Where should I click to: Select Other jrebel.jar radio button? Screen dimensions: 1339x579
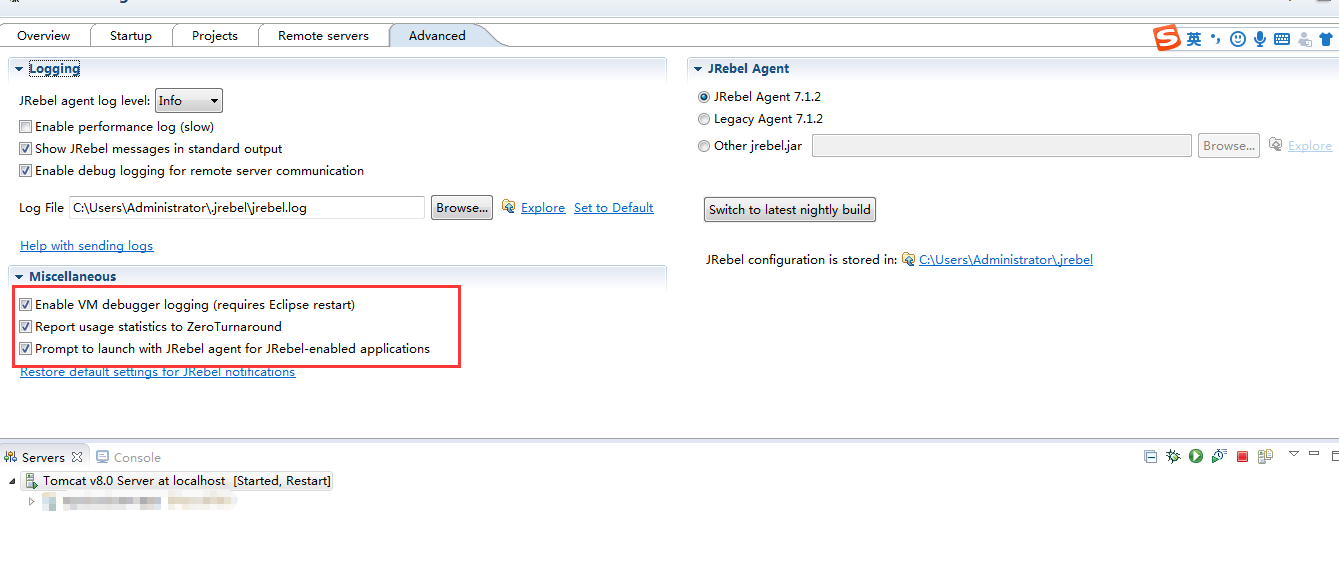(x=704, y=146)
